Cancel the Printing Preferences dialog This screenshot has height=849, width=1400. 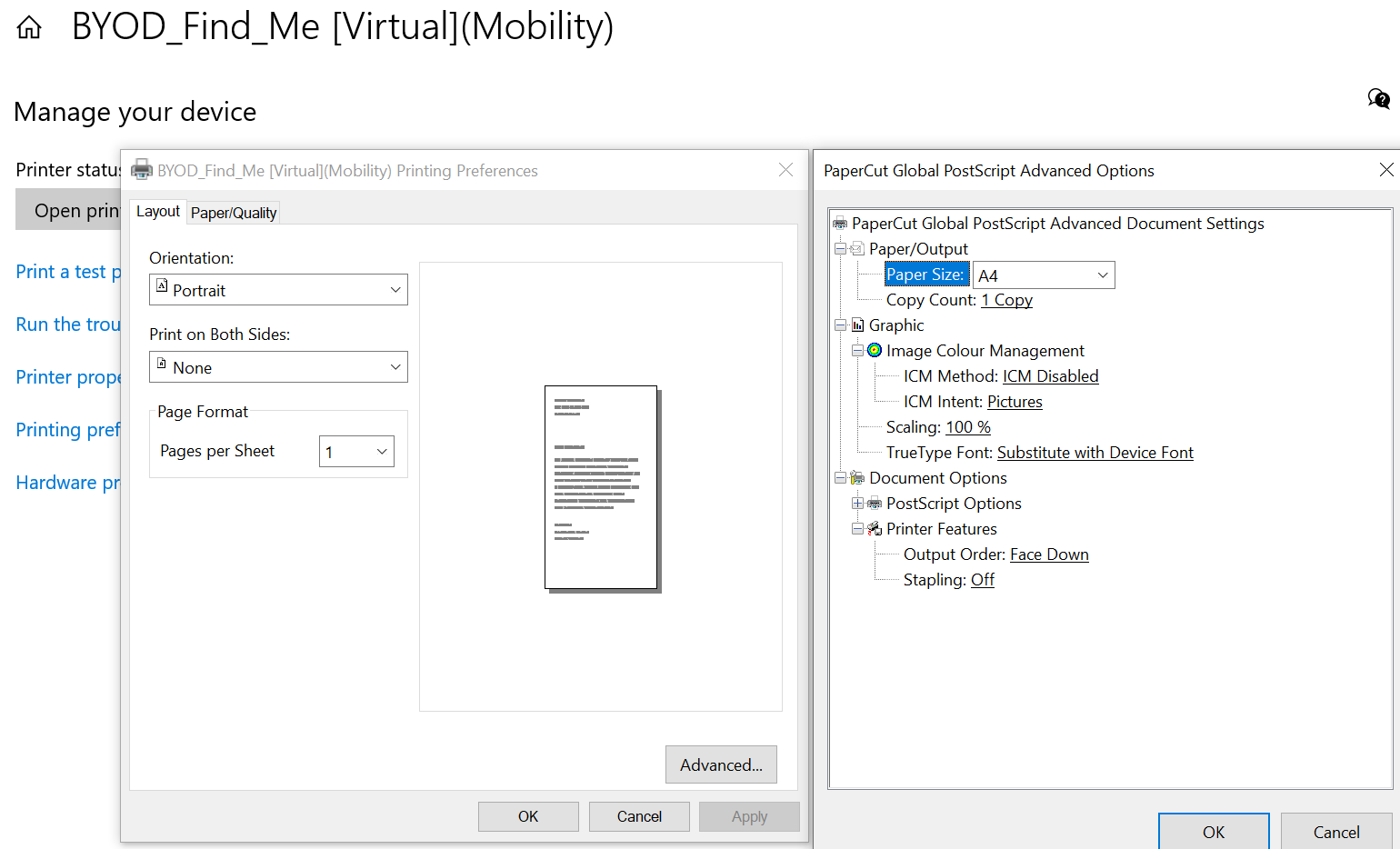[639, 816]
